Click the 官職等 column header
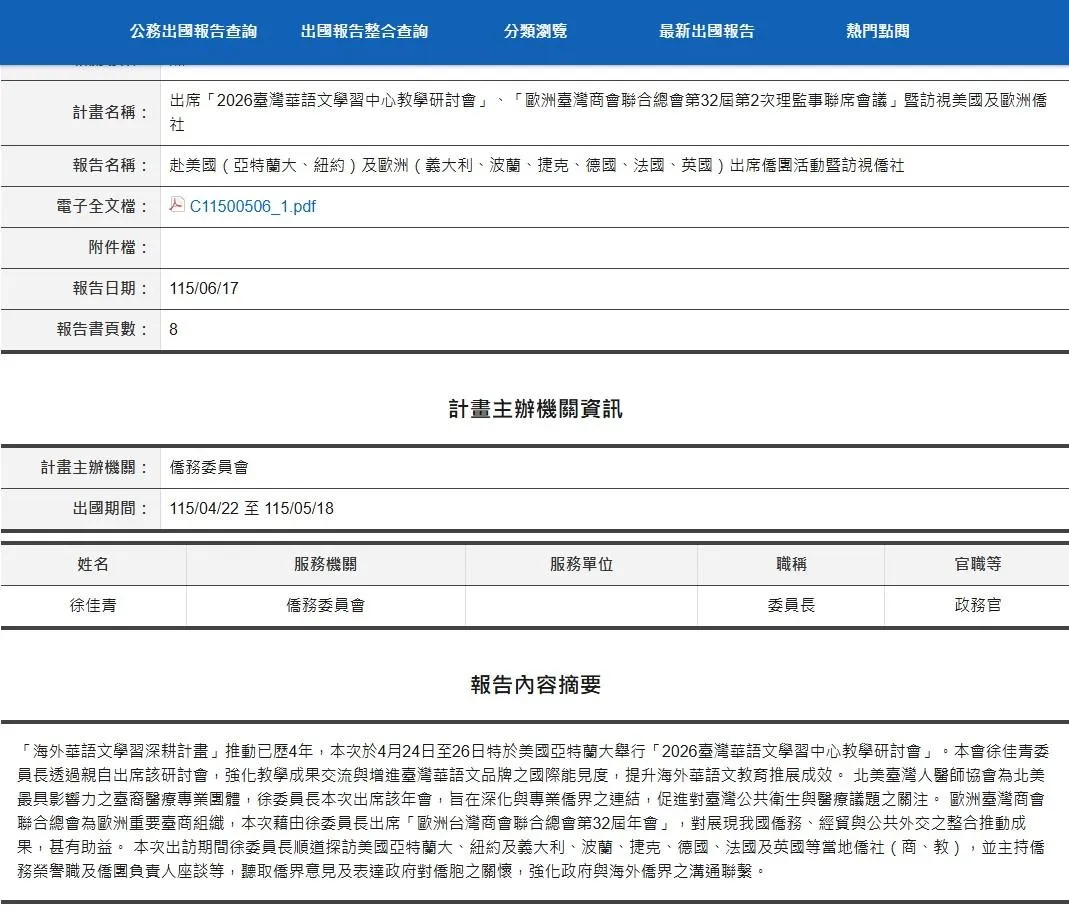 (x=978, y=564)
